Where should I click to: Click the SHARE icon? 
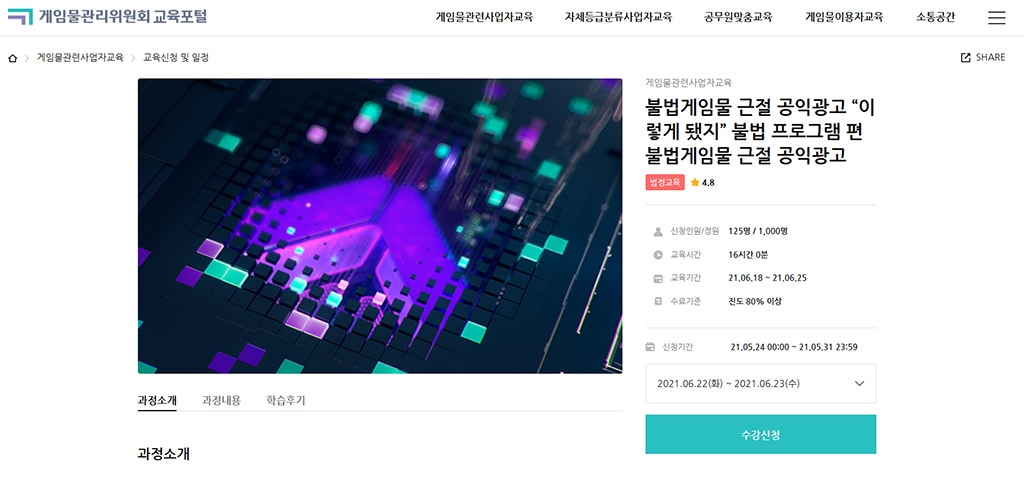(966, 57)
